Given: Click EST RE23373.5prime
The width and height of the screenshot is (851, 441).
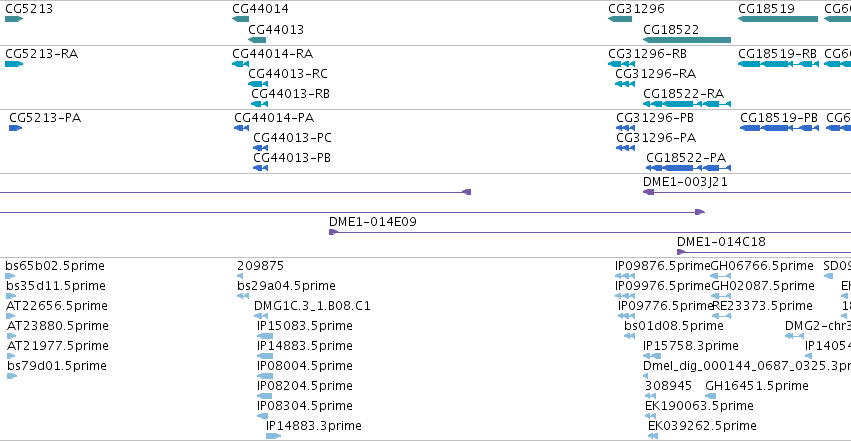Looking at the screenshot, I should point(762,306).
